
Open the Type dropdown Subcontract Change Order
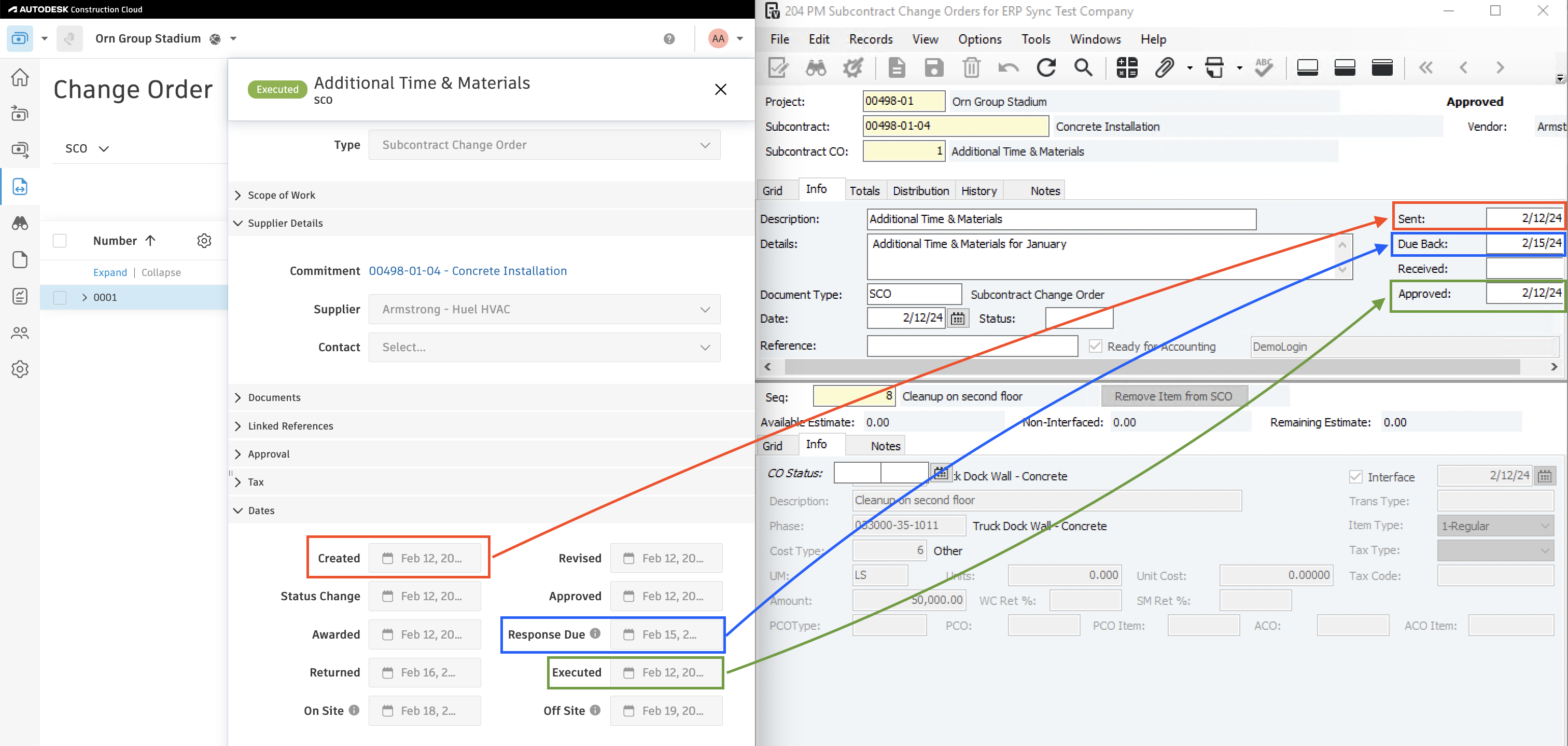pyautogui.click(x=544, y=145)
